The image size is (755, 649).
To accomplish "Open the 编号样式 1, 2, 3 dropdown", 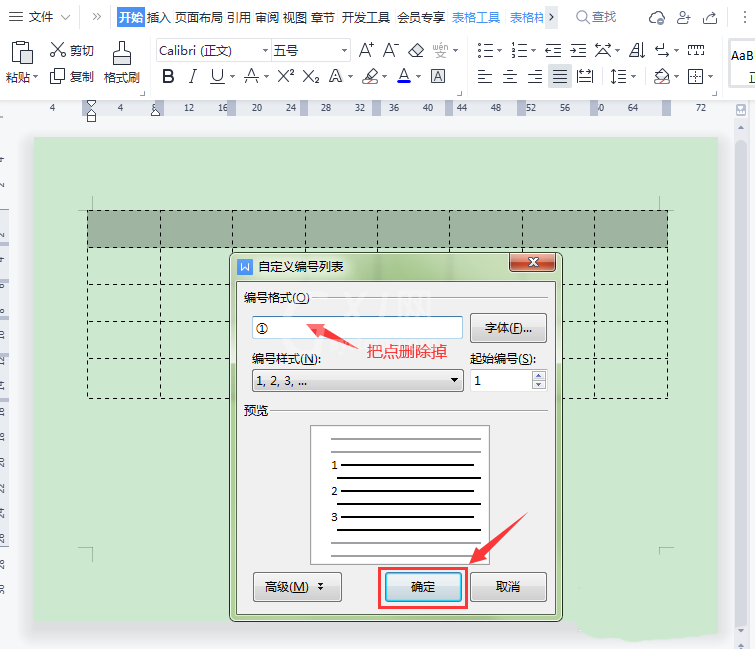I will click(x=357, y=380).
